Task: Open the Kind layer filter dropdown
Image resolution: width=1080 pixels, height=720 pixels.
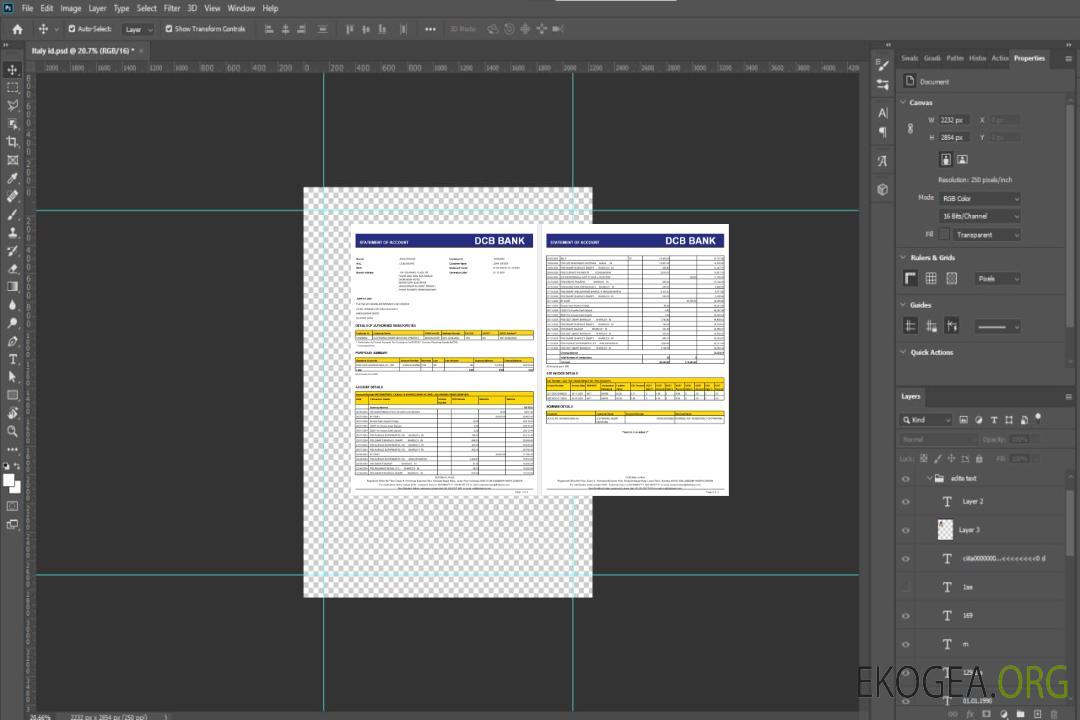Action: coord(926,420)
